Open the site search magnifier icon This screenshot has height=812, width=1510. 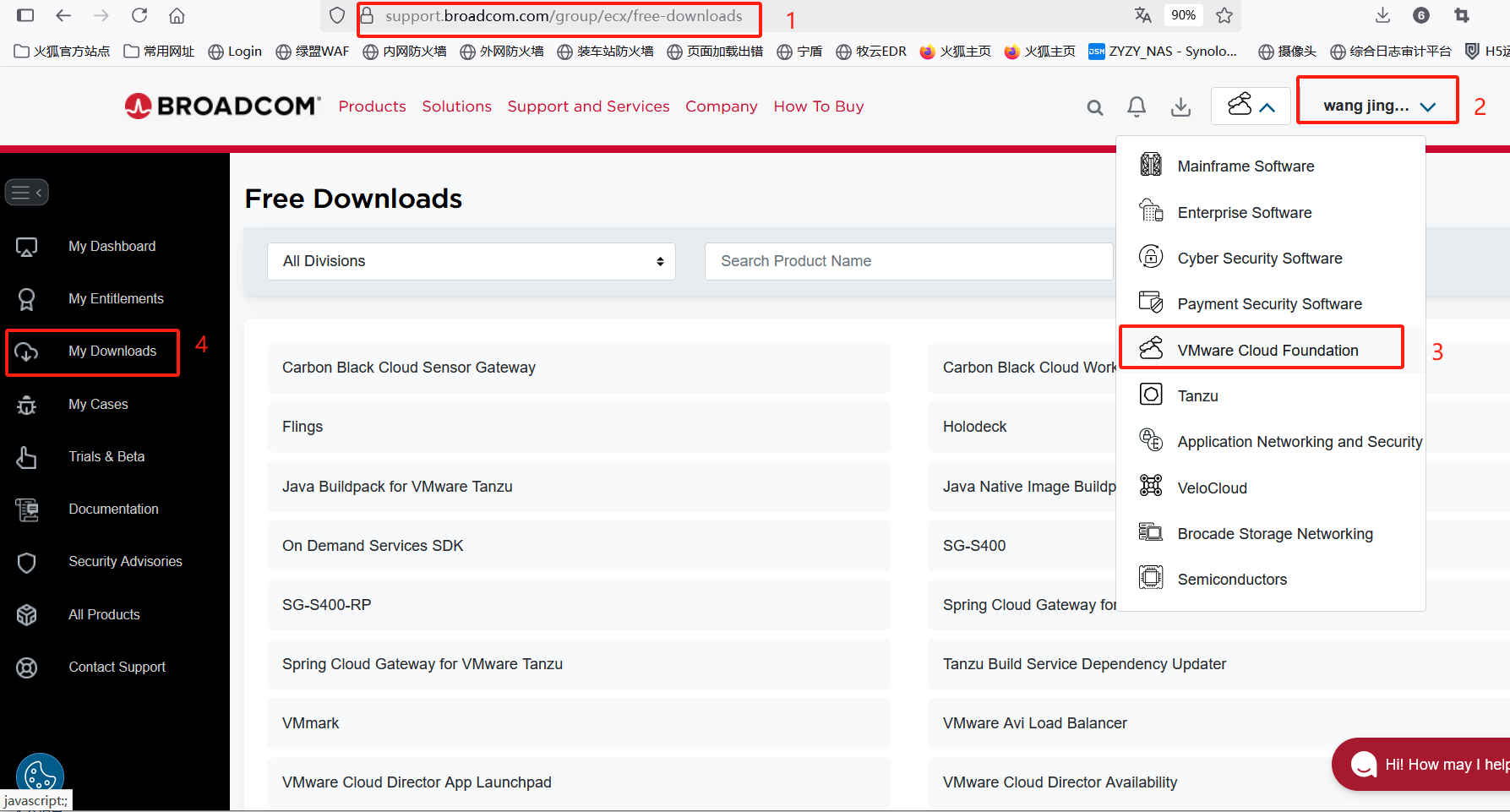click(x=1095, y=107)
